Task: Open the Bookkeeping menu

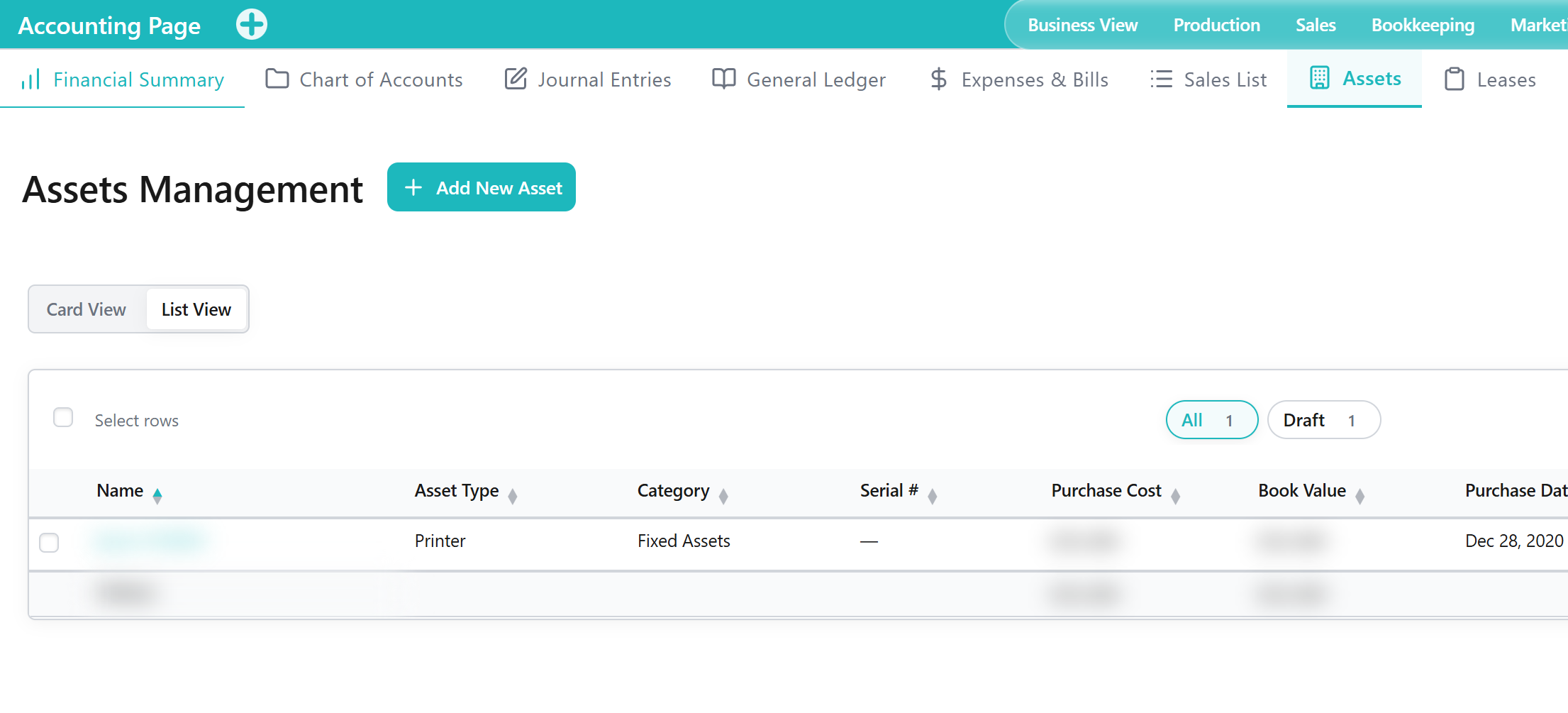Action: (x=1423, y=25)
